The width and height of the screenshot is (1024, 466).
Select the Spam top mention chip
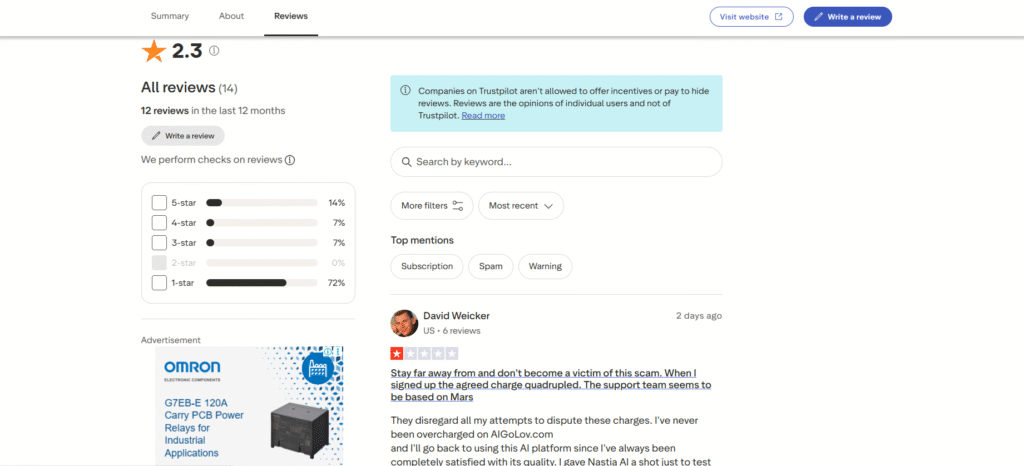click(x=491, y=266)
